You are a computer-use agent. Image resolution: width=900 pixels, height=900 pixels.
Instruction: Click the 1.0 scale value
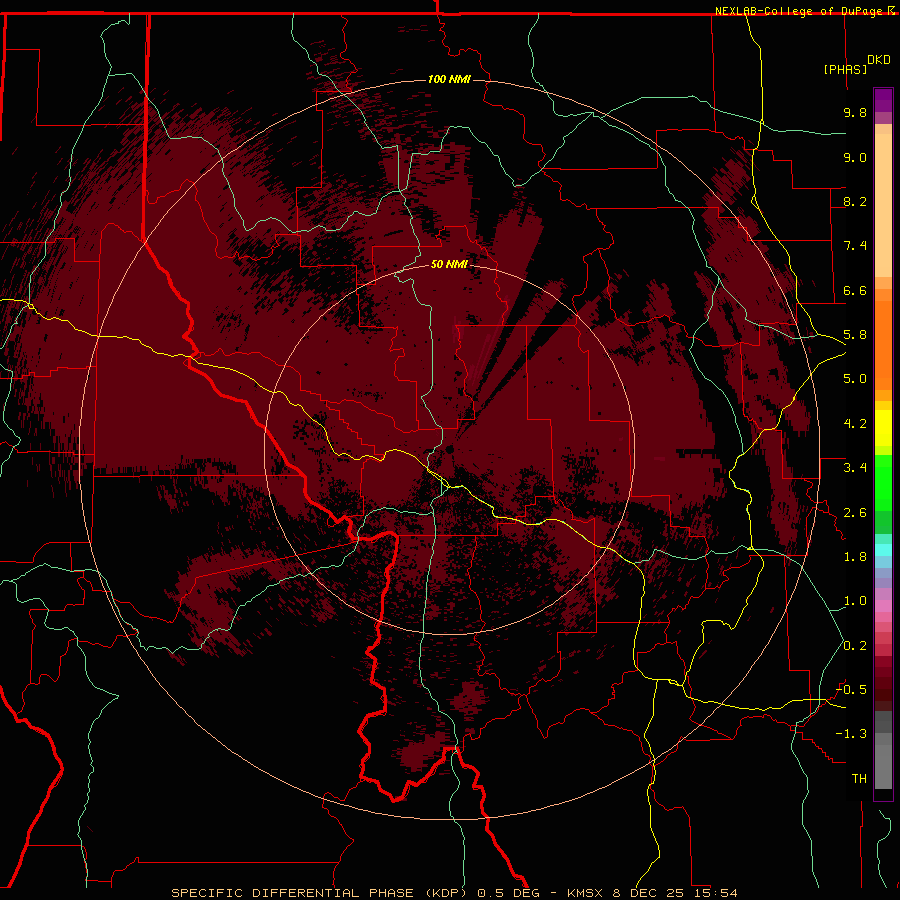[x=855, y=601]
